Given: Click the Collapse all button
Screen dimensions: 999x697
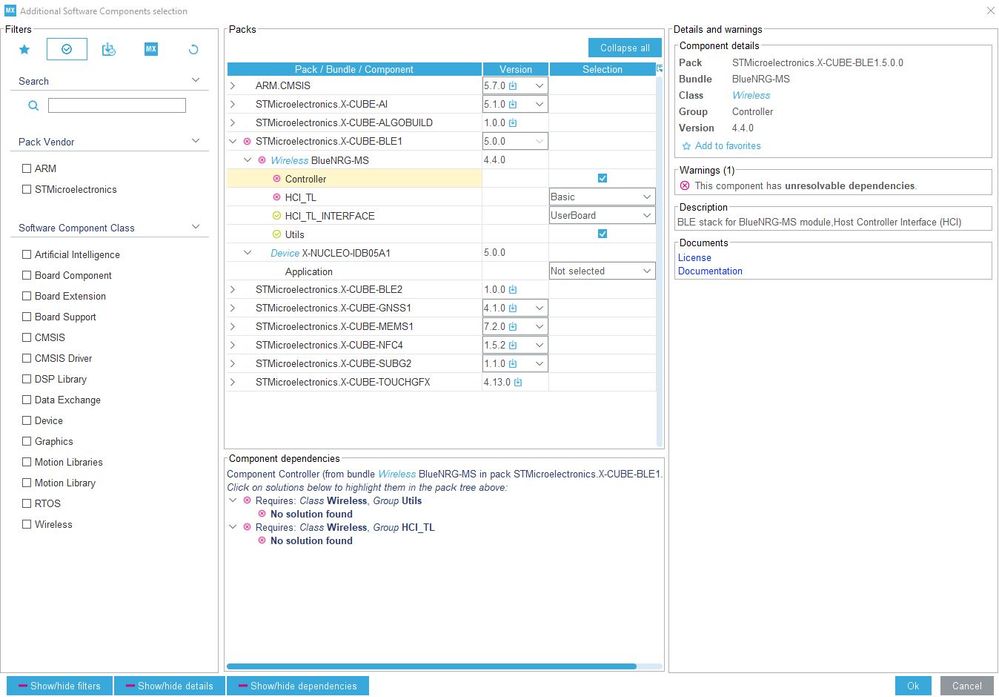Looking at the screenshot, I should (x=625, y=48).
